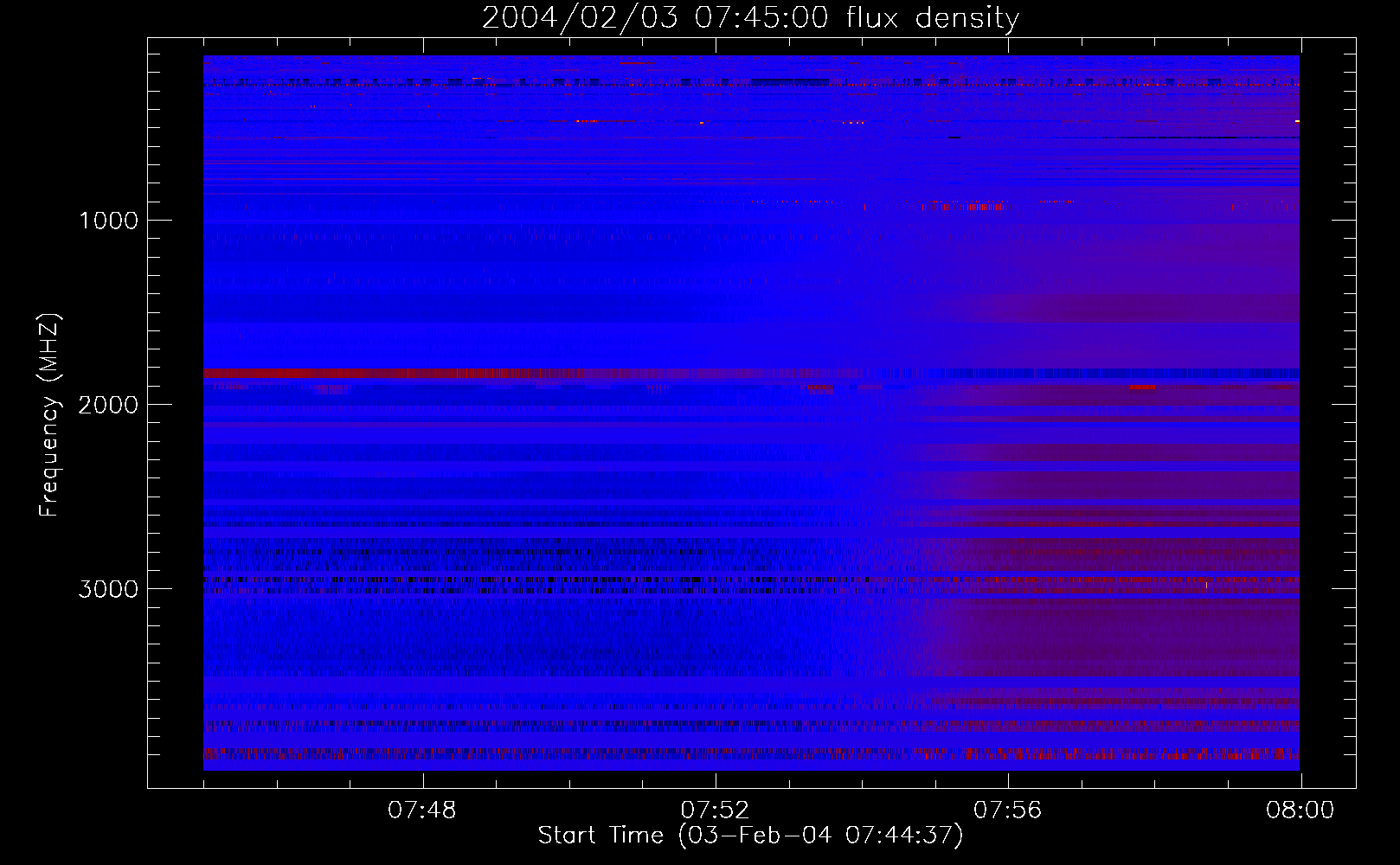The width and height of the screenshot is (1400, 865).
Task: Select the 2000 frequency axis label
Action: [x=108, y=405]
